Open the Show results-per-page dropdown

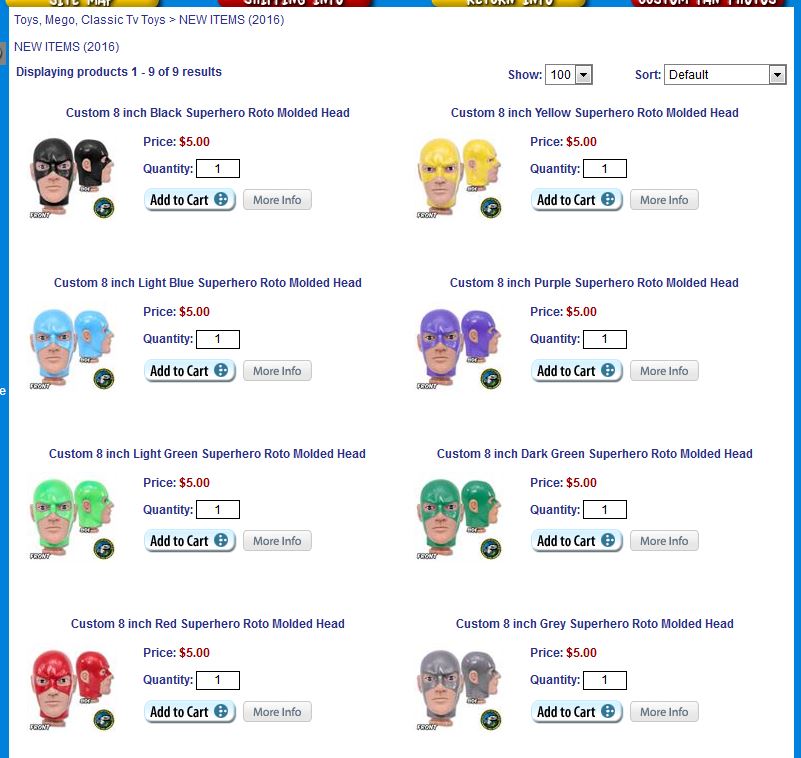tap(569, 75)
